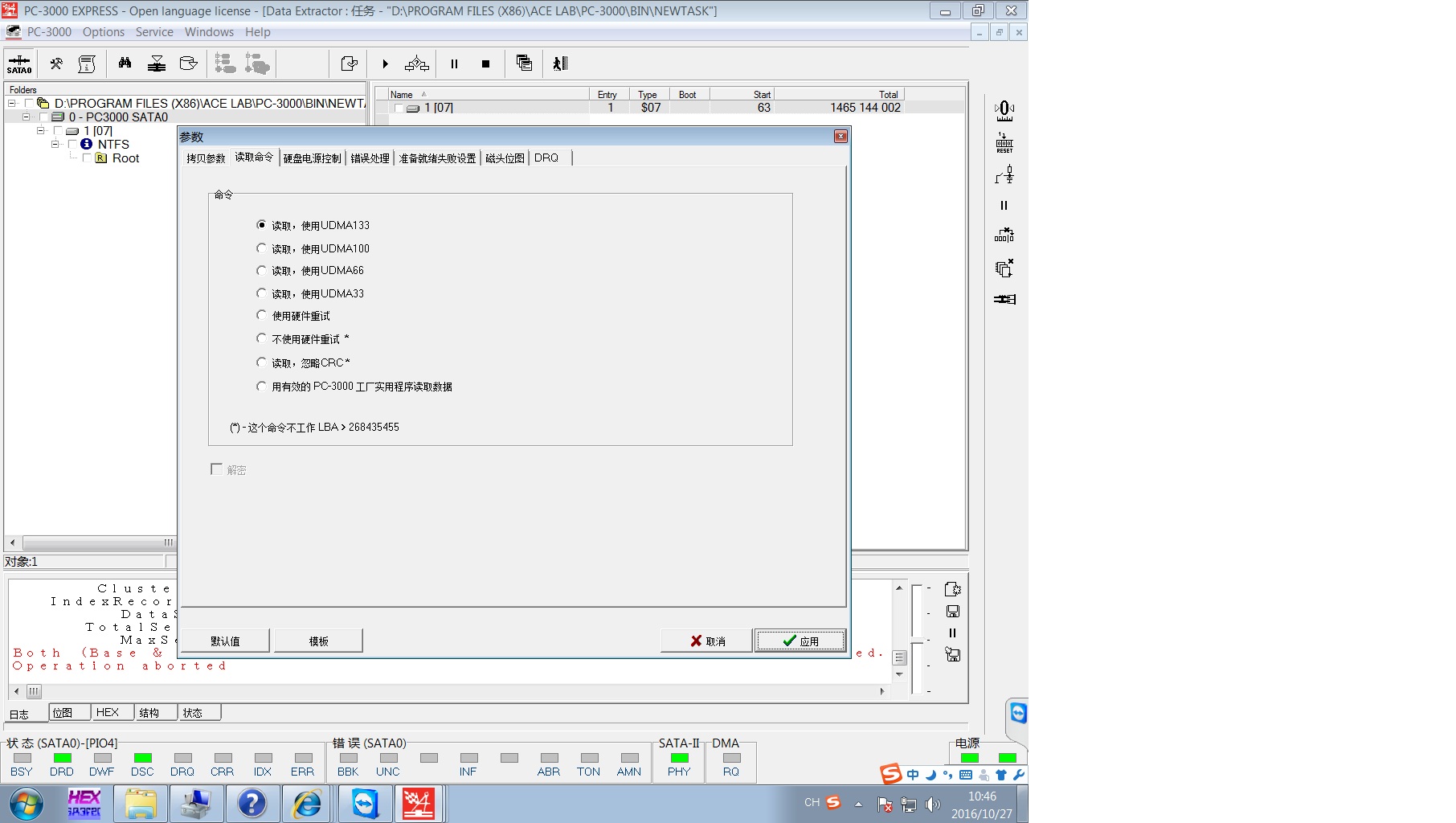
Task: Switch to 拷贝参数 tab
Action: coord(206,158)
